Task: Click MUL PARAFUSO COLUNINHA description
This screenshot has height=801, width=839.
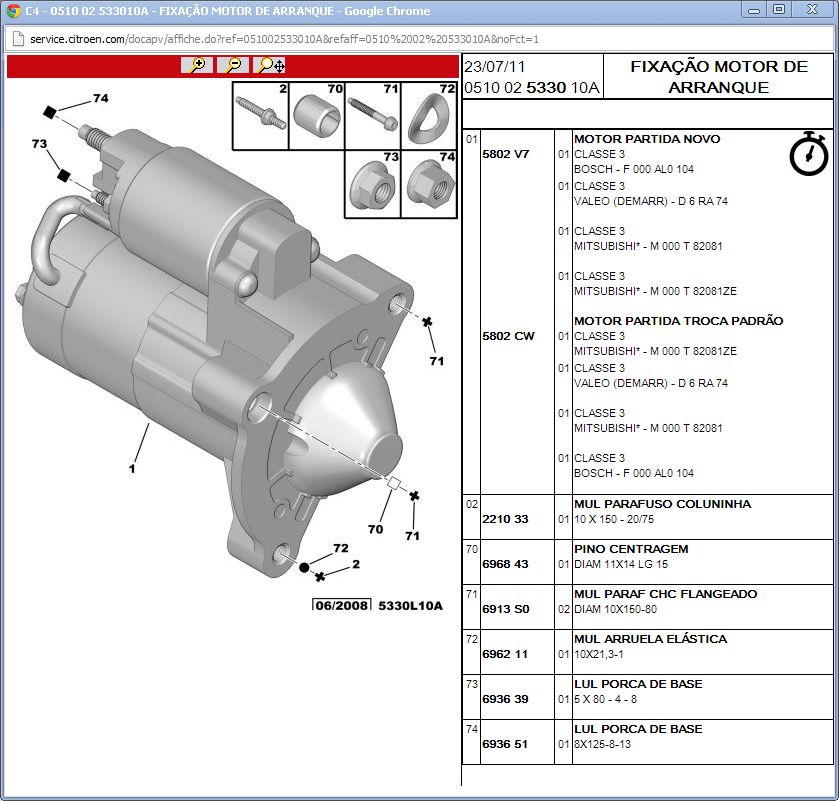Action: tap(662, 504)
